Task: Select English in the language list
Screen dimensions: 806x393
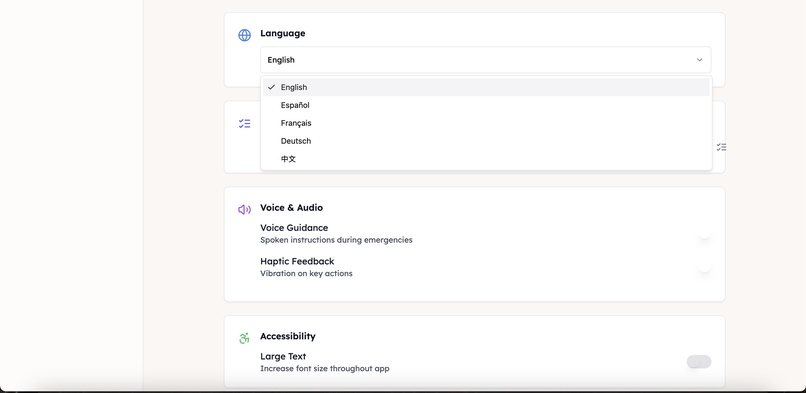Action: tap(486, 87)
